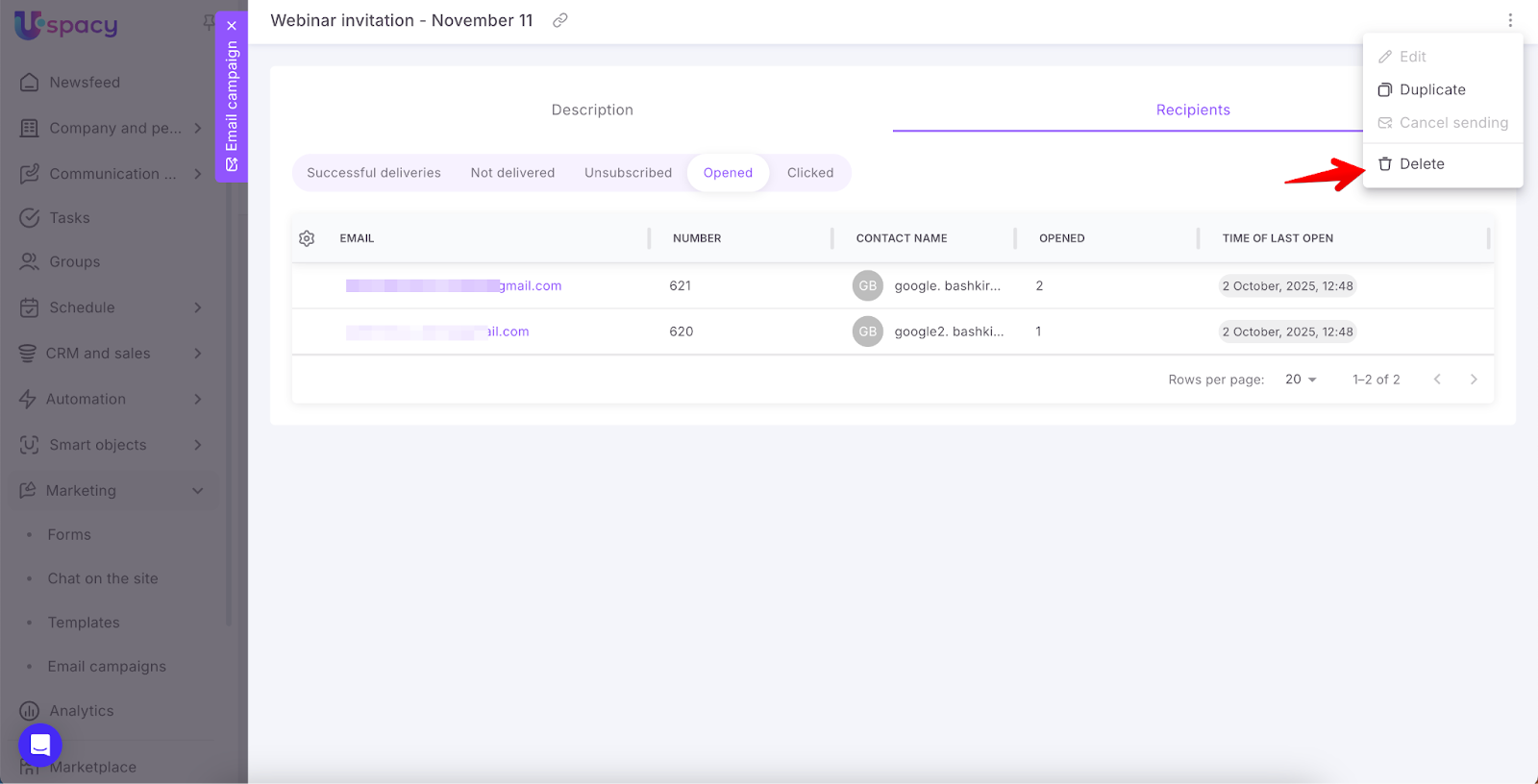Select Delete from the context menu
Screen dimensions: 1538x784
1421,164
